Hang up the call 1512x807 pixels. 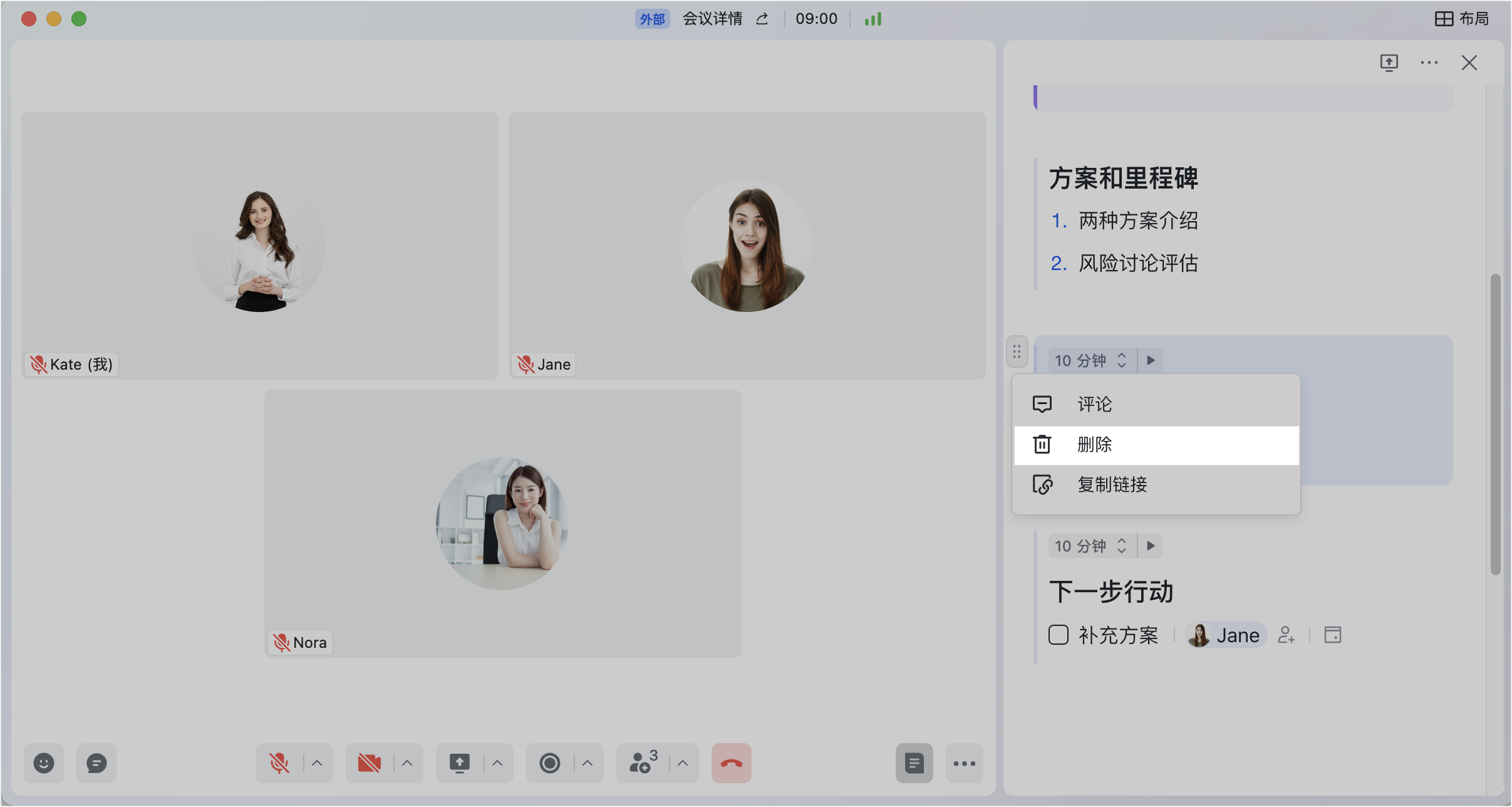pos(732,763)
